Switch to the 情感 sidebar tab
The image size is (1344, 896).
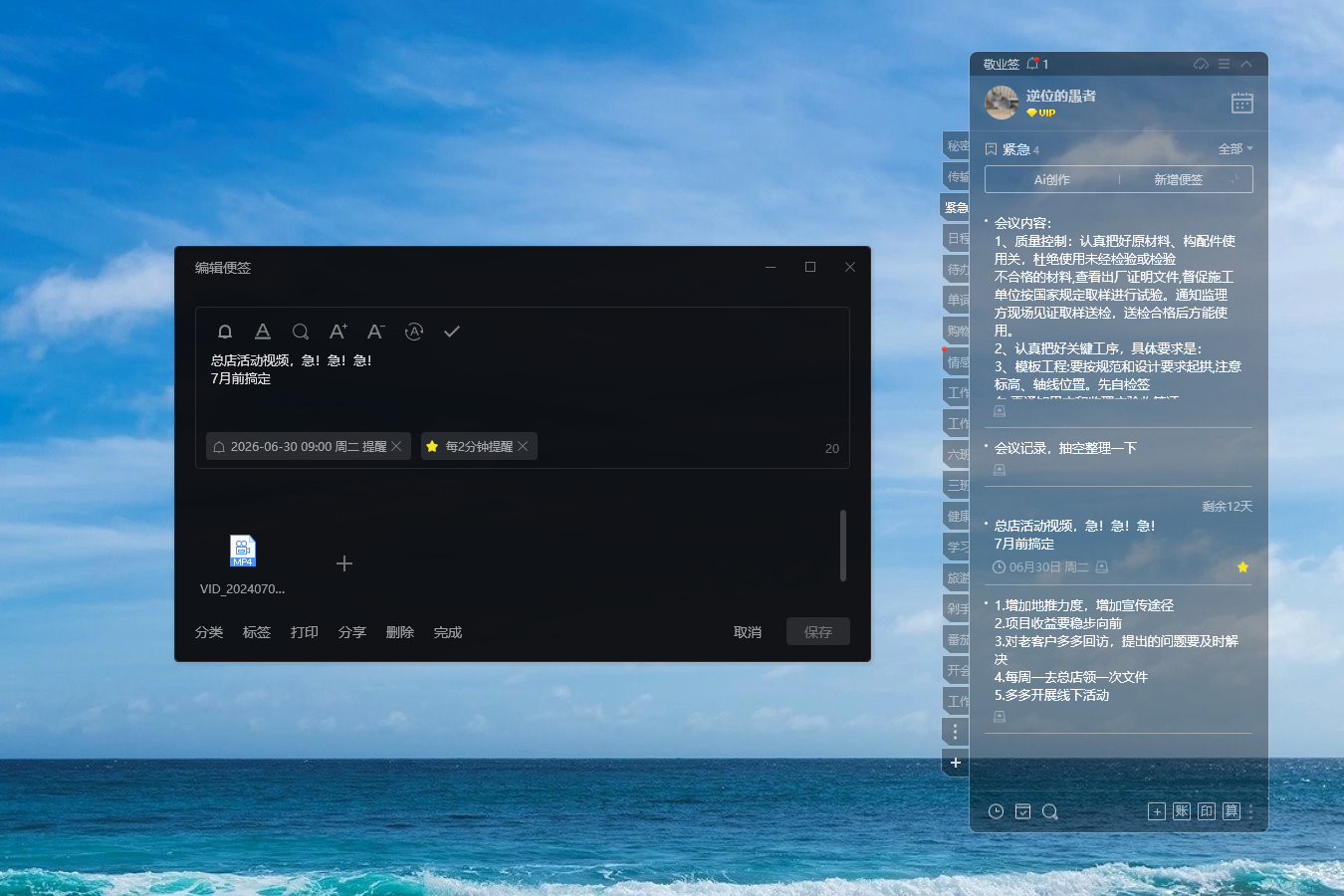click(957, 362)
